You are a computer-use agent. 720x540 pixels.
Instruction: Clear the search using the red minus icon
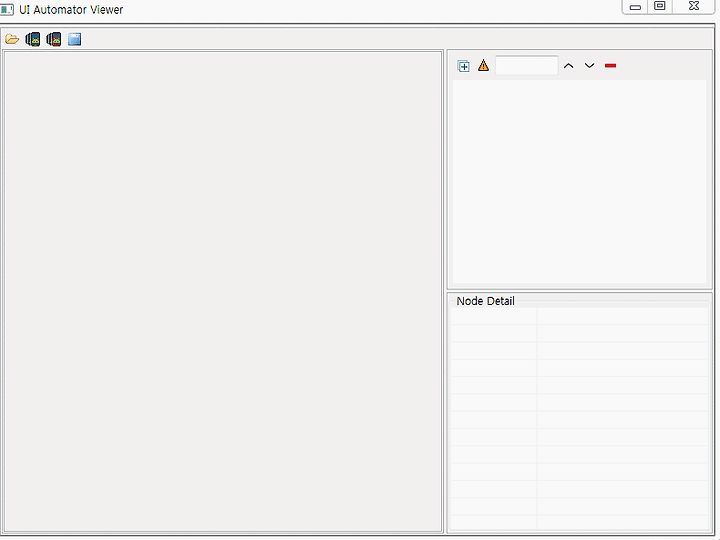point(610,66)
